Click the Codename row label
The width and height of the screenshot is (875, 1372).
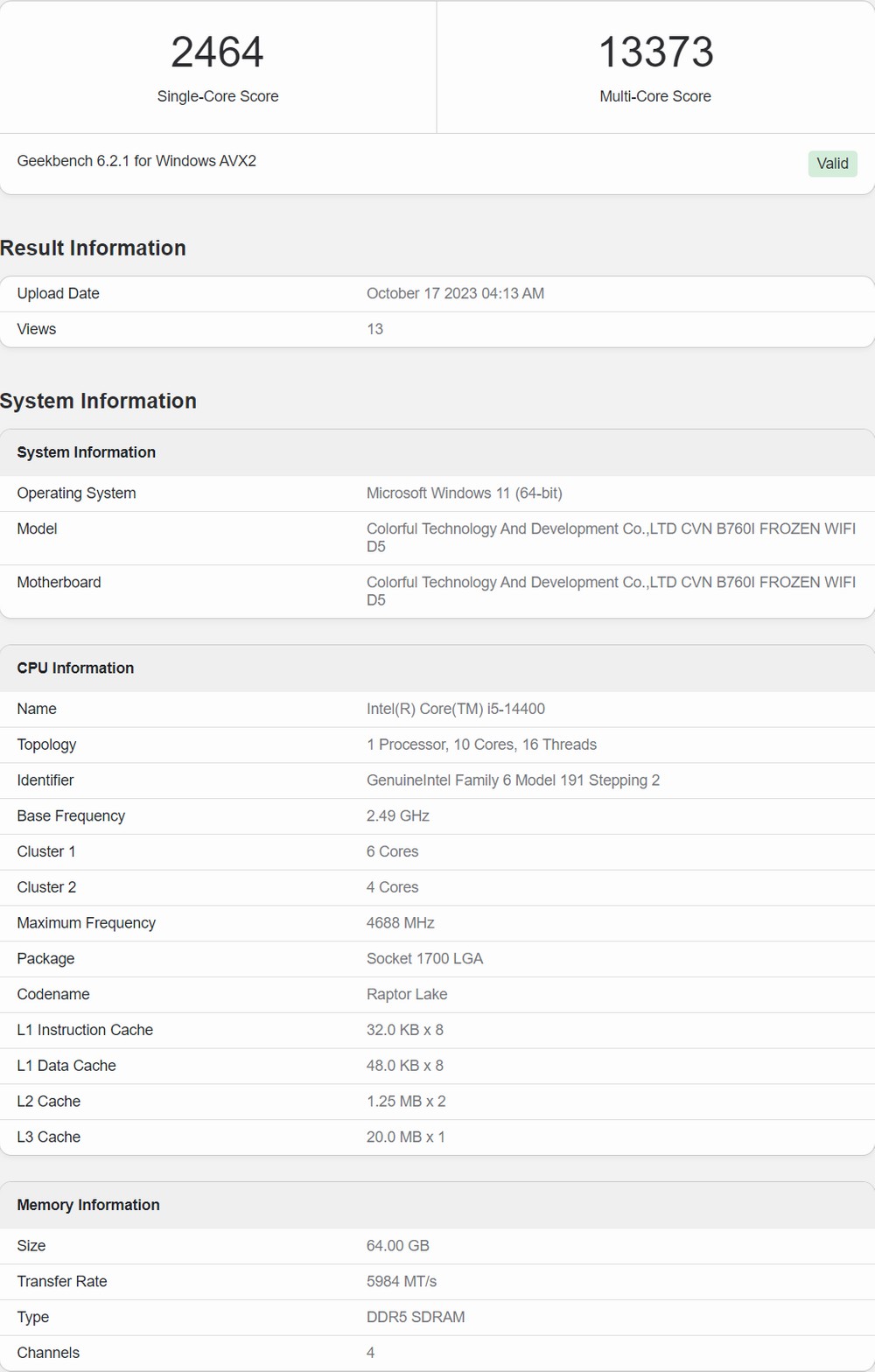[x=53, y=994]
